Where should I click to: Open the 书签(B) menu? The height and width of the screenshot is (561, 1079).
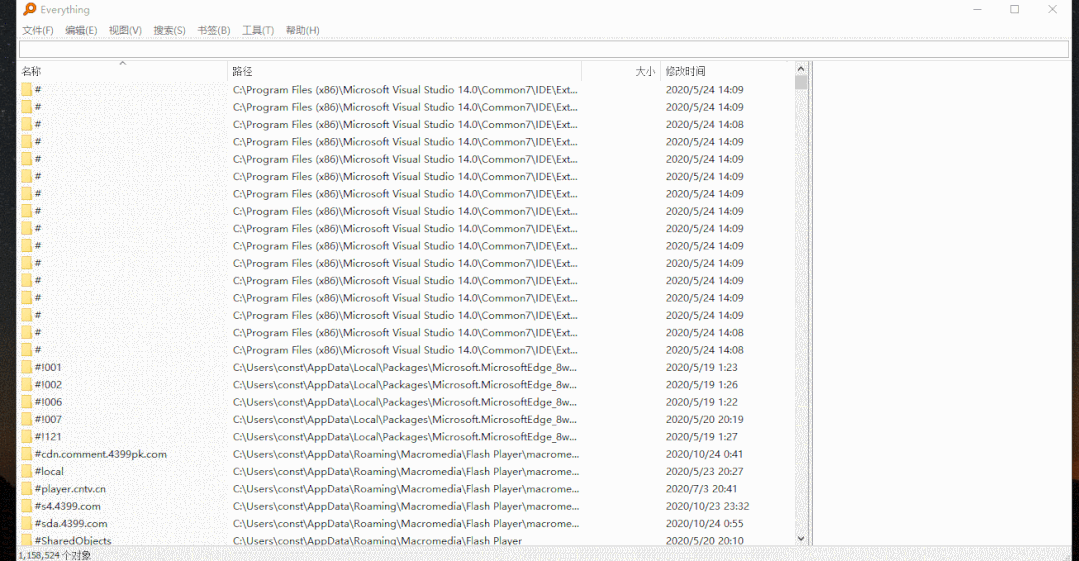pos(213,30)
